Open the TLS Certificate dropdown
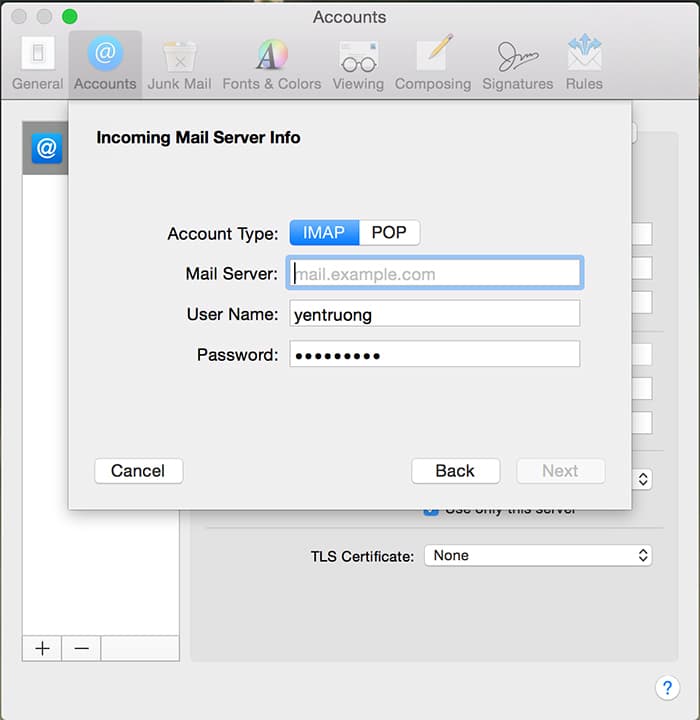 538,555
